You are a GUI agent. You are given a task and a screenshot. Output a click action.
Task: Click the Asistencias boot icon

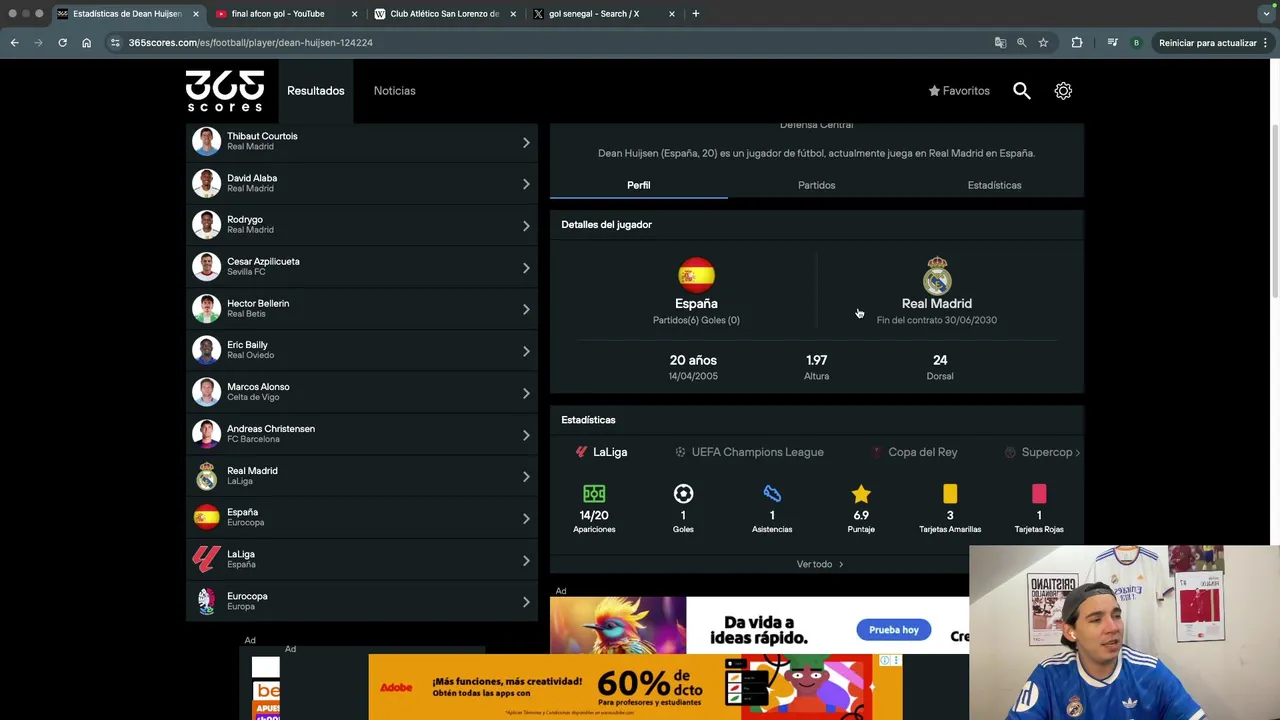pyautogui.click(x=772, y=493)
